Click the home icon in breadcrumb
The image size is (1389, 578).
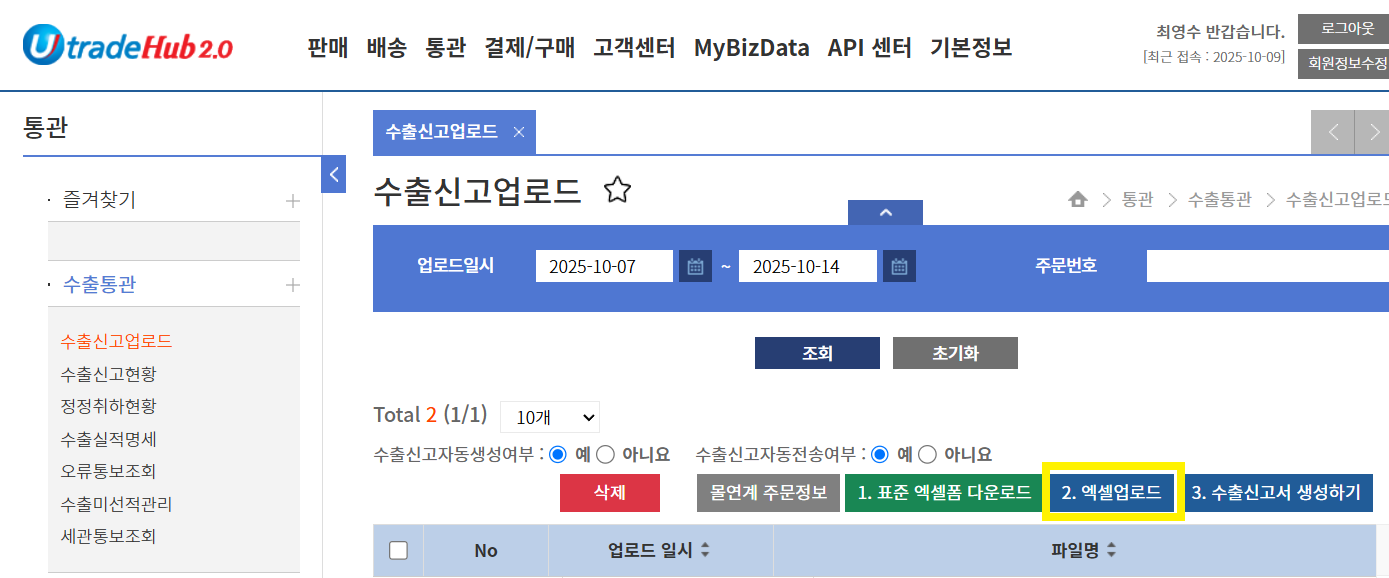[x=1077, y=200]
